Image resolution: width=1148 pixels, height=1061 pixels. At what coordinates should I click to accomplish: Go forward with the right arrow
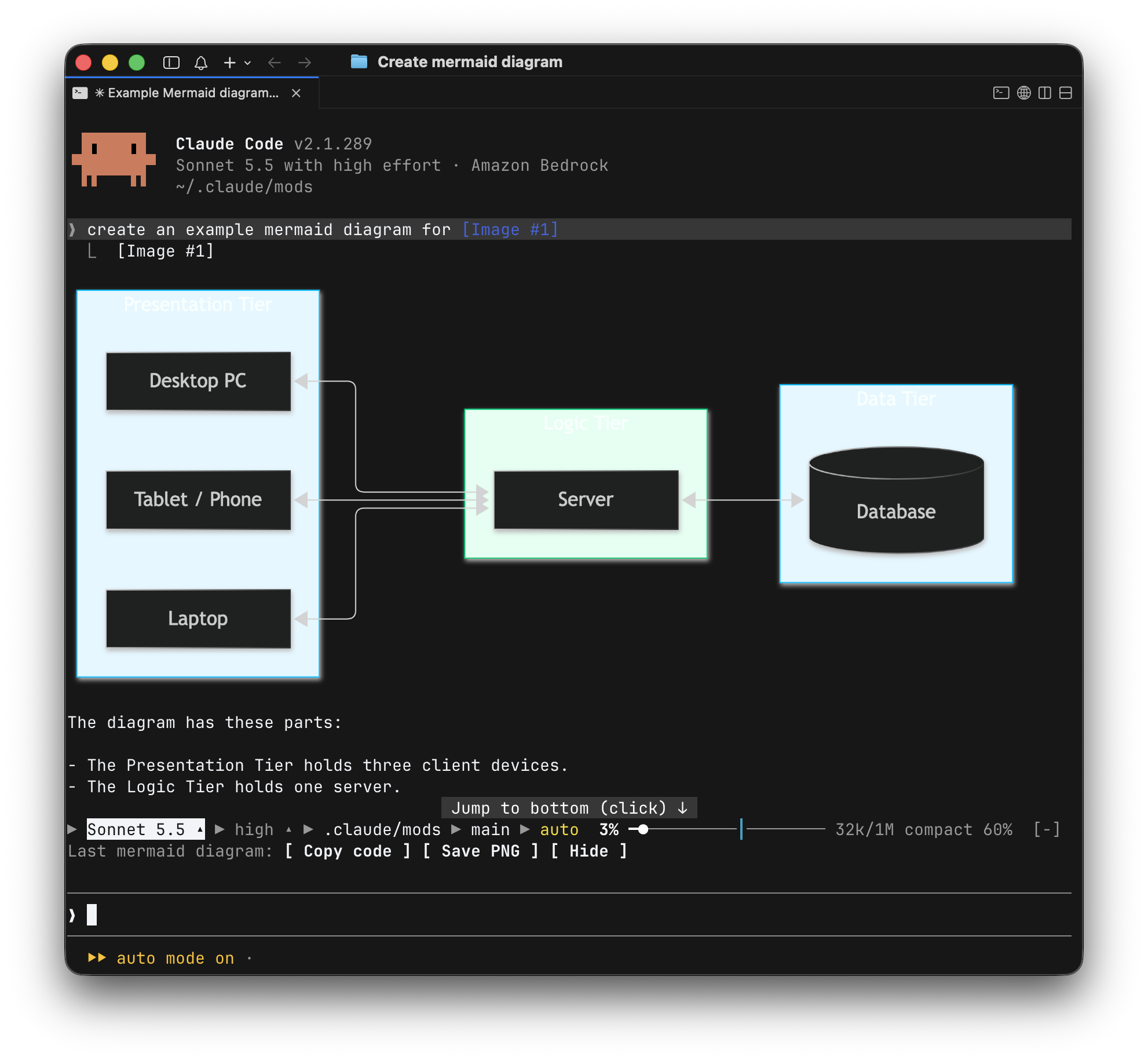tap(304, 63)
